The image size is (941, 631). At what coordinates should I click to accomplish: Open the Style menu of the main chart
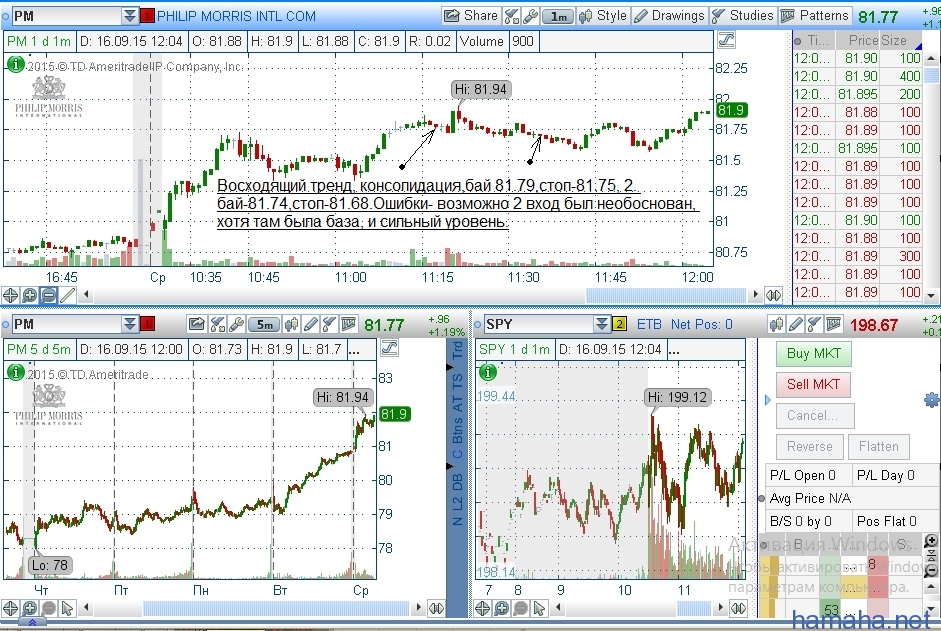[x=603, y=16]
